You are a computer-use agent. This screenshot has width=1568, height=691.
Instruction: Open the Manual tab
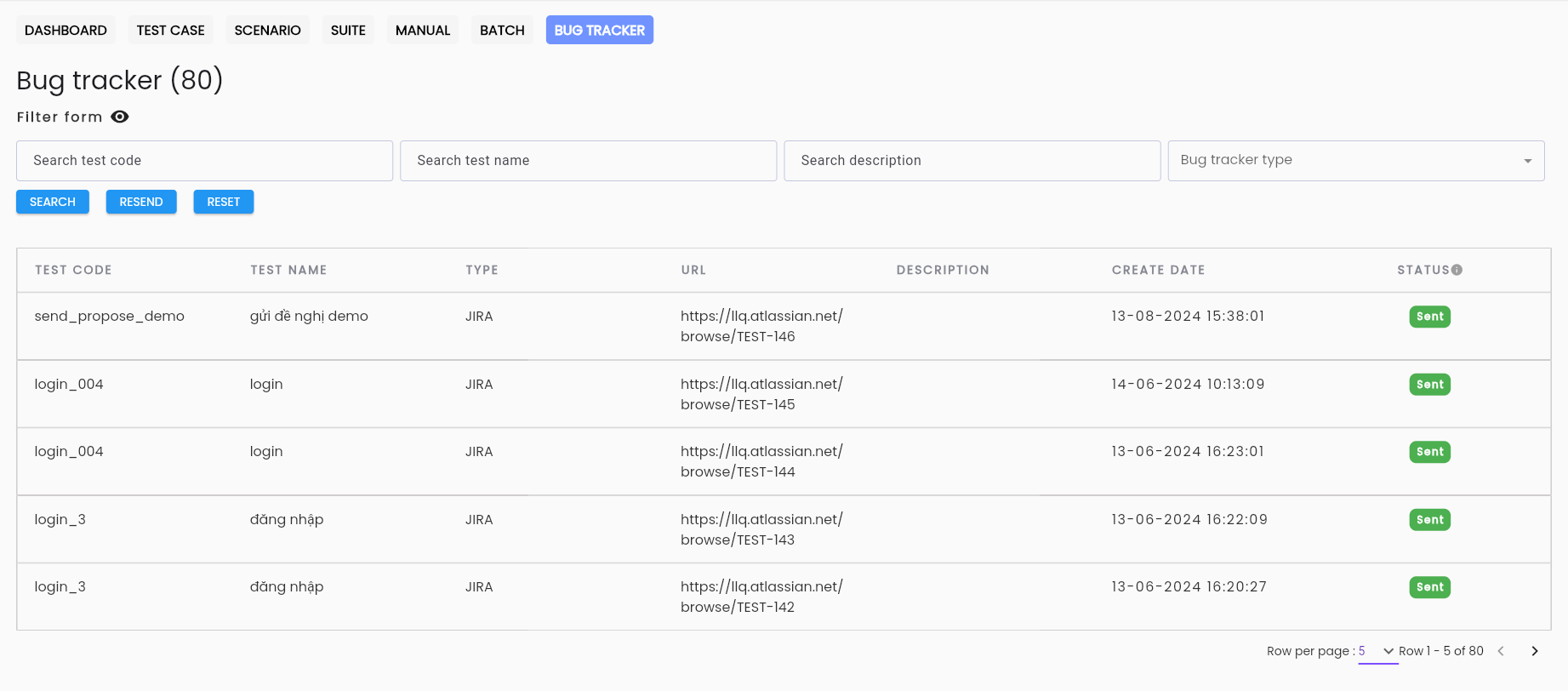coord(423,30)
